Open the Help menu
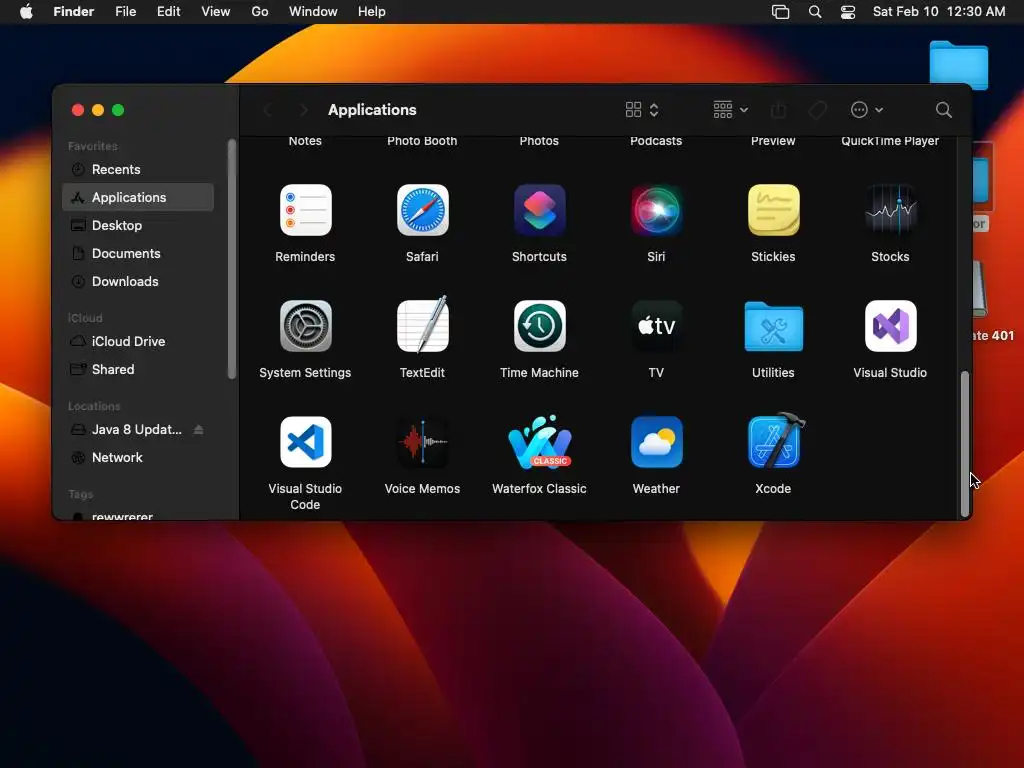1024x768 pixels. tap(372, 12)
